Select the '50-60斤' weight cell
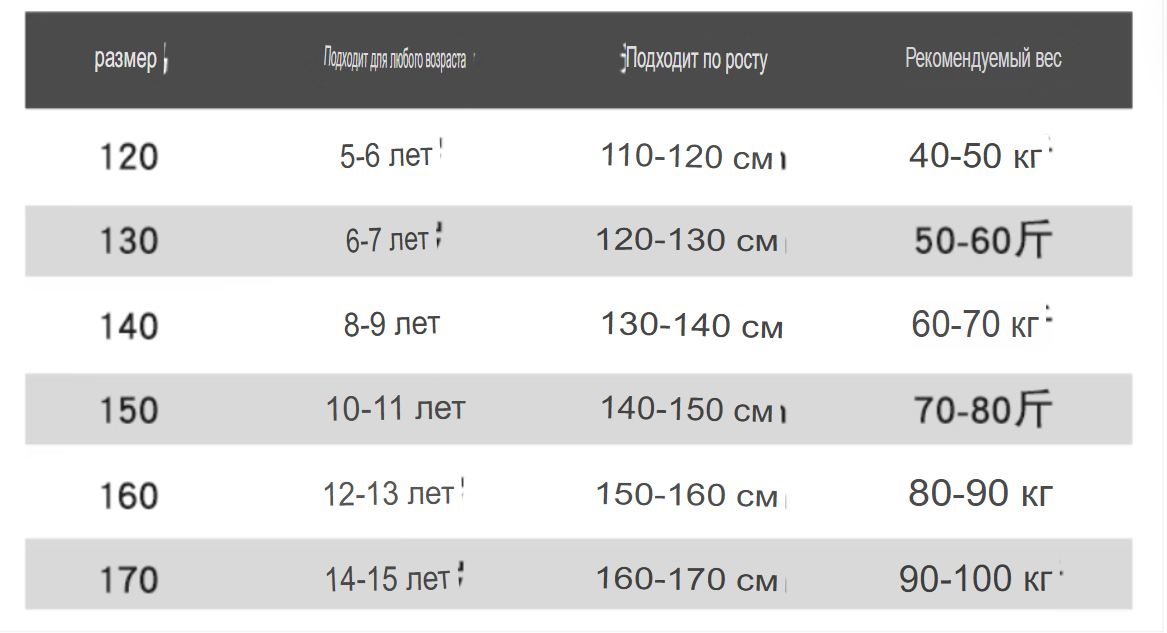The height and width of the screenshot is (633, 1167). pyautogui.click(x=983, y=240)
